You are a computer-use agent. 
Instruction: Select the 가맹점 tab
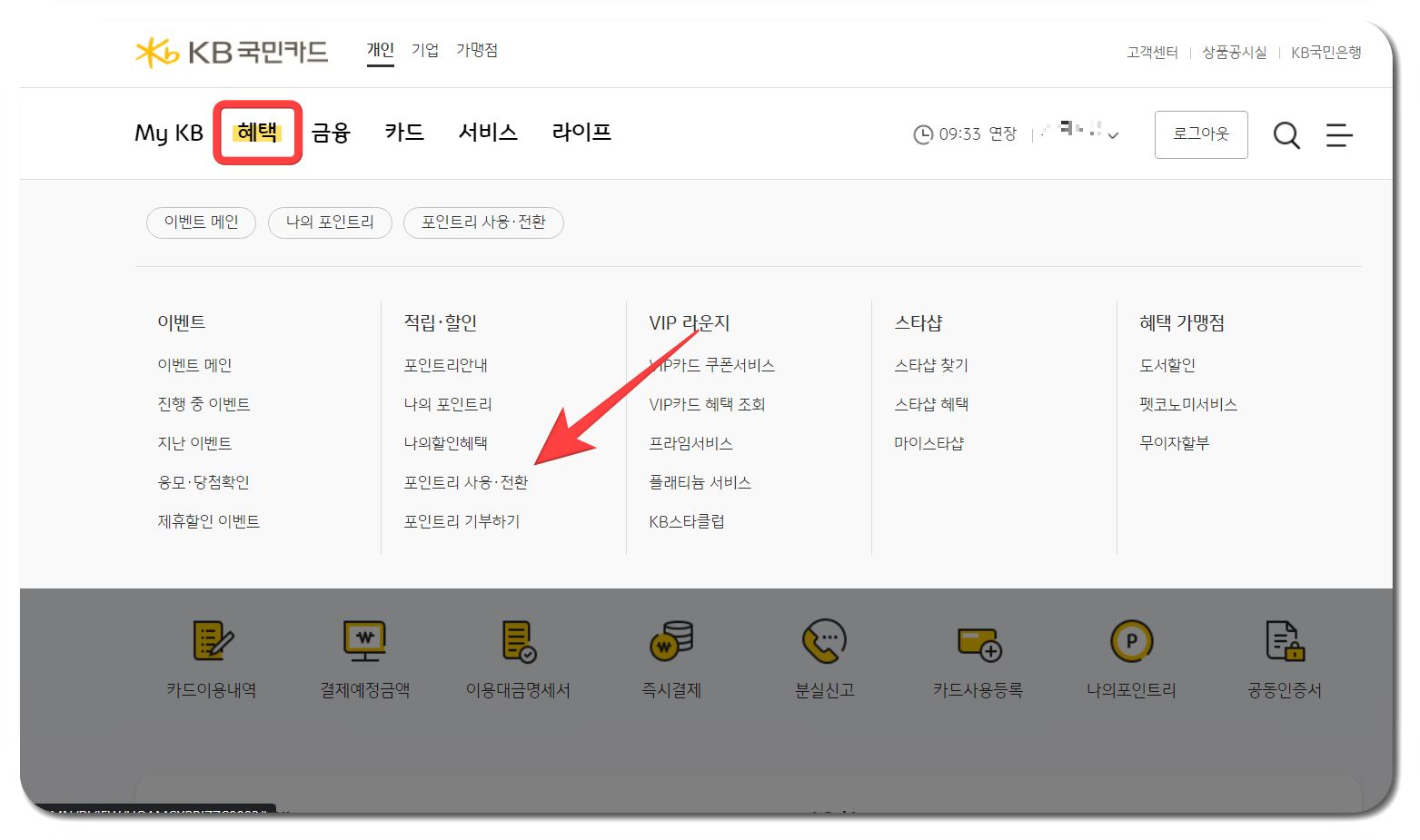coord(477,50)
